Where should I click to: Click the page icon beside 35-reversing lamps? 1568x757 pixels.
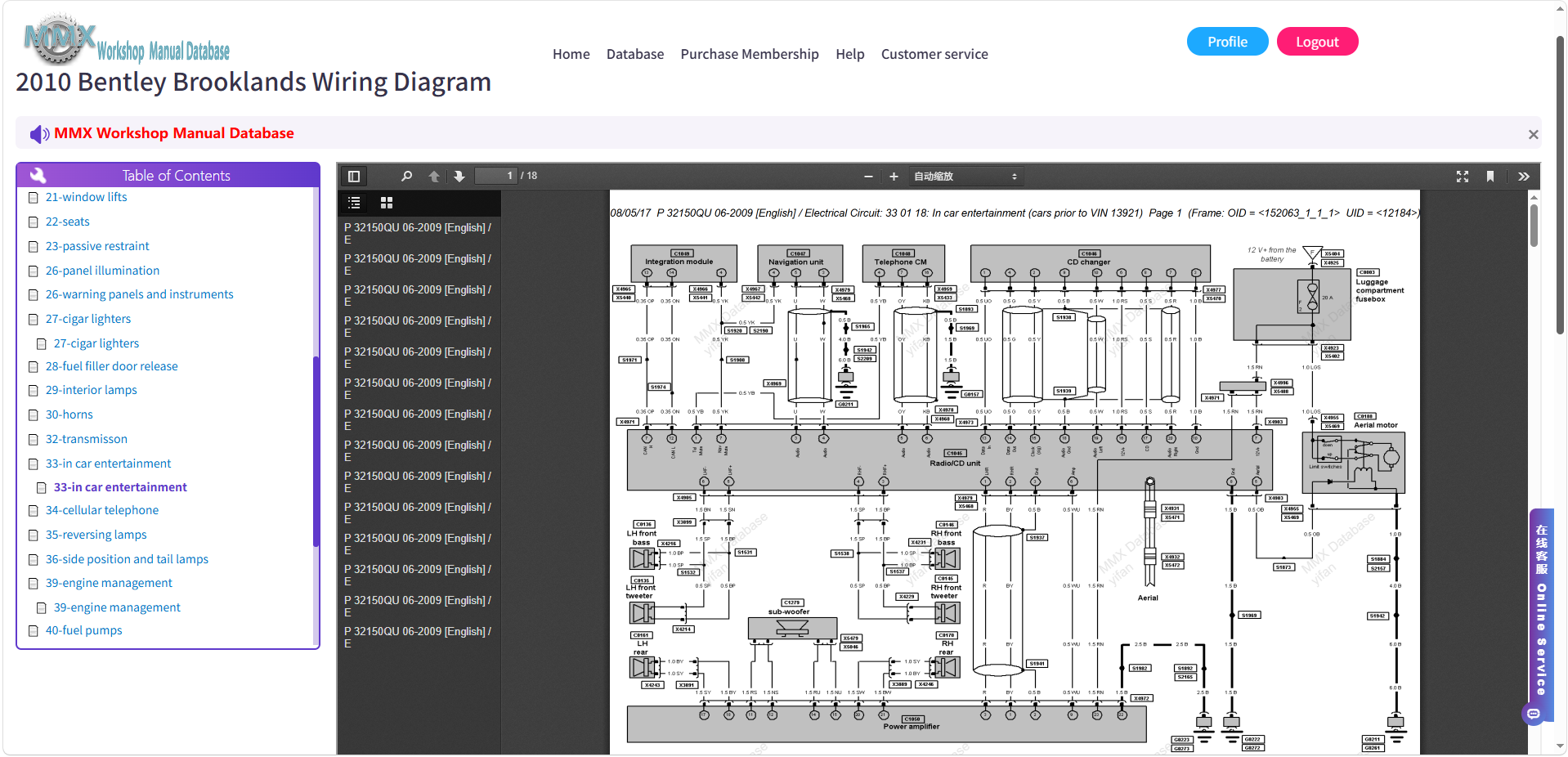click(34, 535)
